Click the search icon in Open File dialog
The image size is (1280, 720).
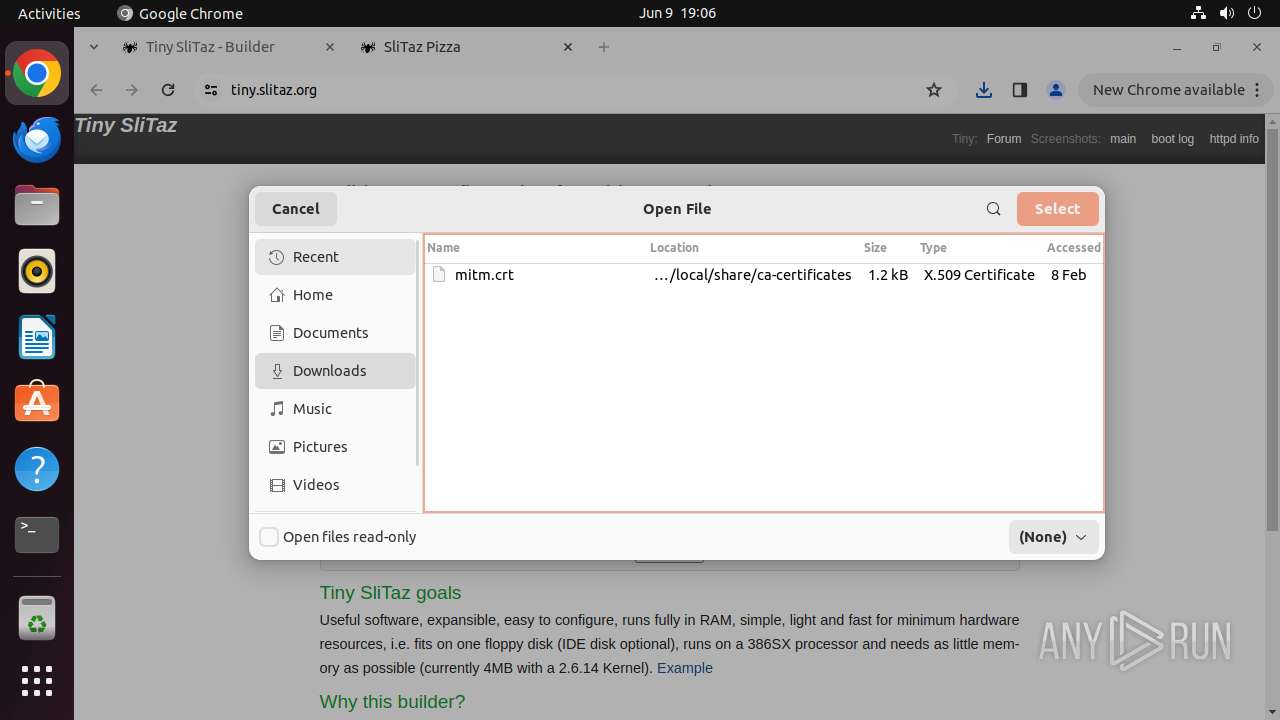[993, 209]
